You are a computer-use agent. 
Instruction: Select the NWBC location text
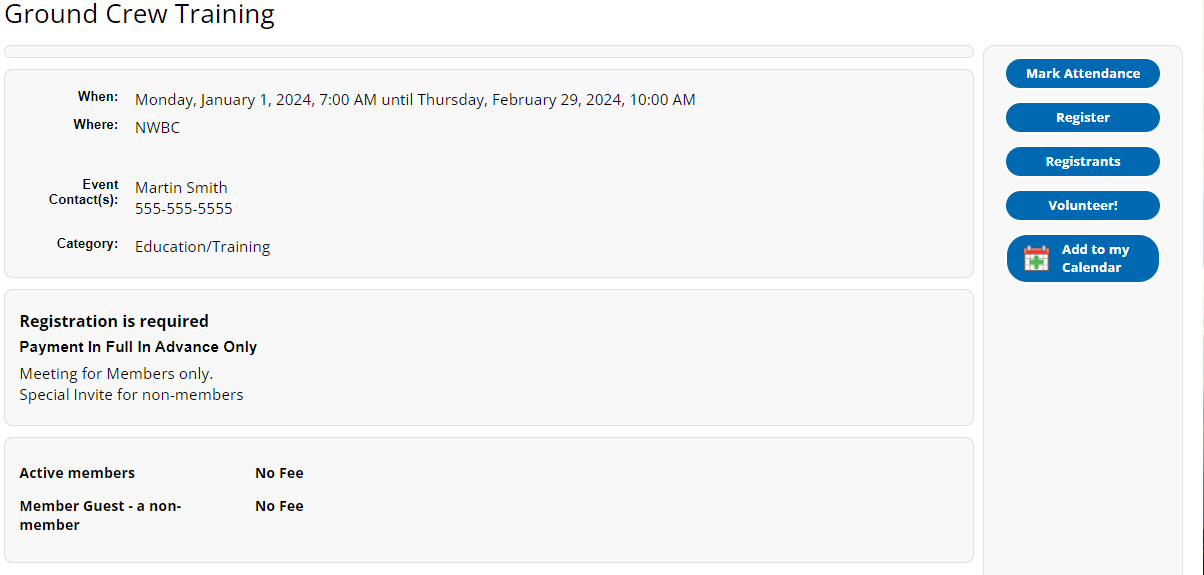coord(157,128)
